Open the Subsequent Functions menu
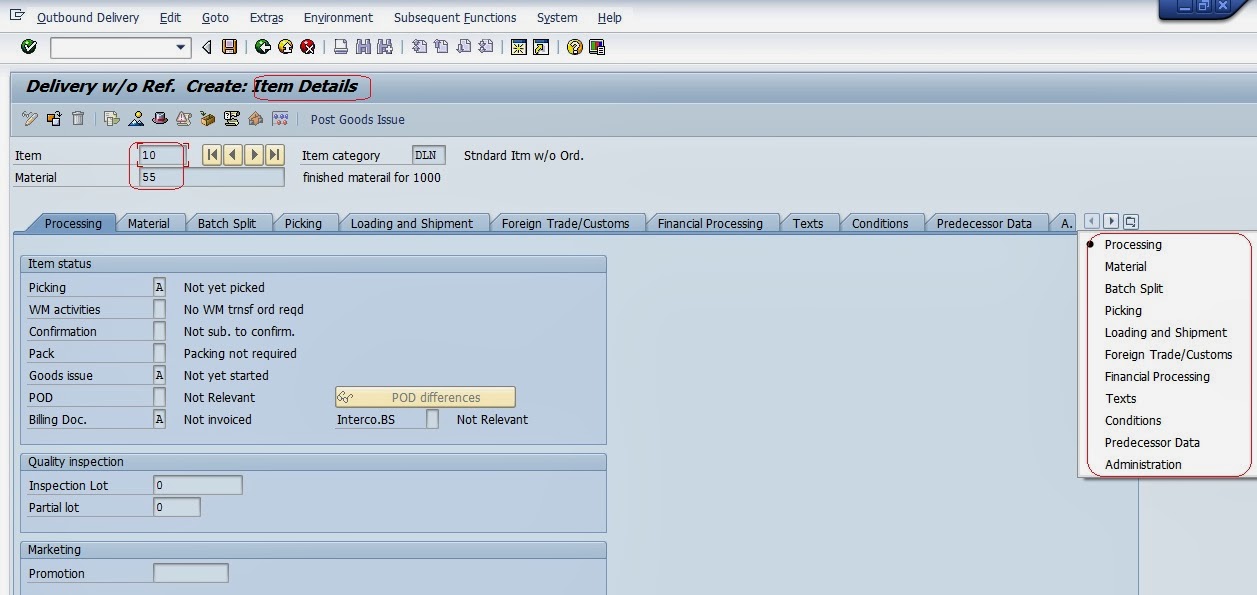The height and width of the screenshot is (595, 1257). (455, 17)
